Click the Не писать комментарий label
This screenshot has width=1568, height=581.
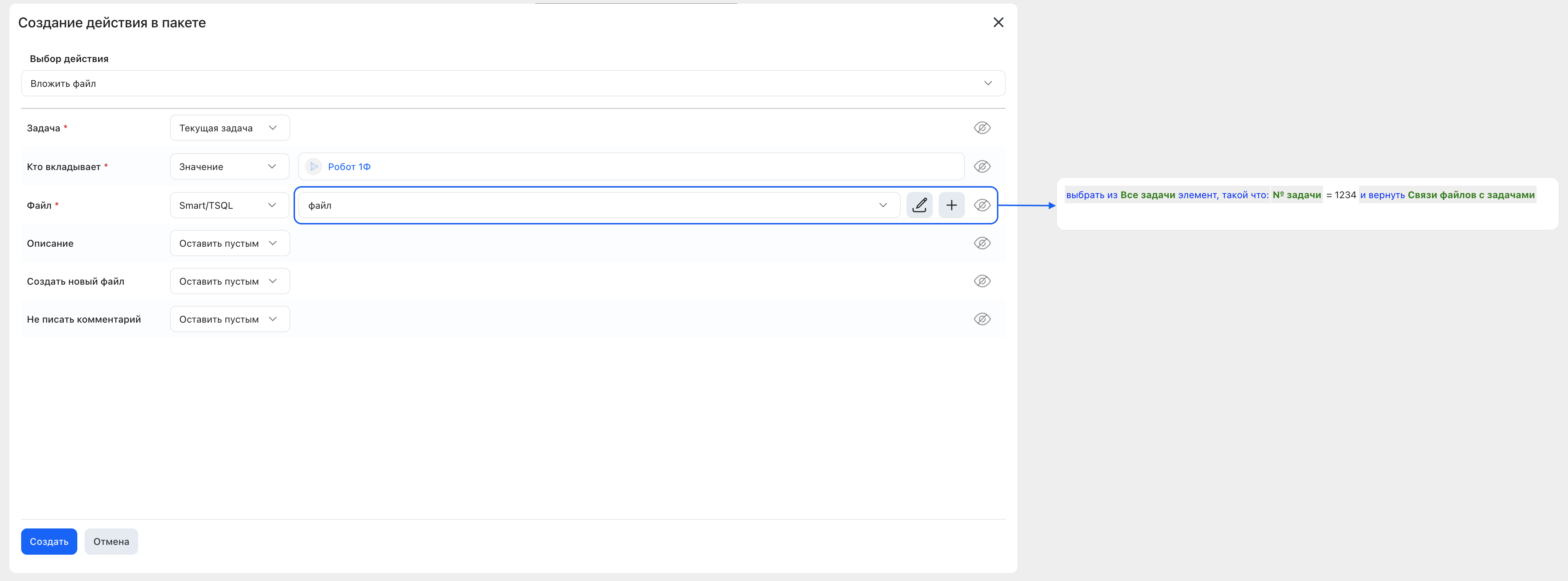click(84, 319)
